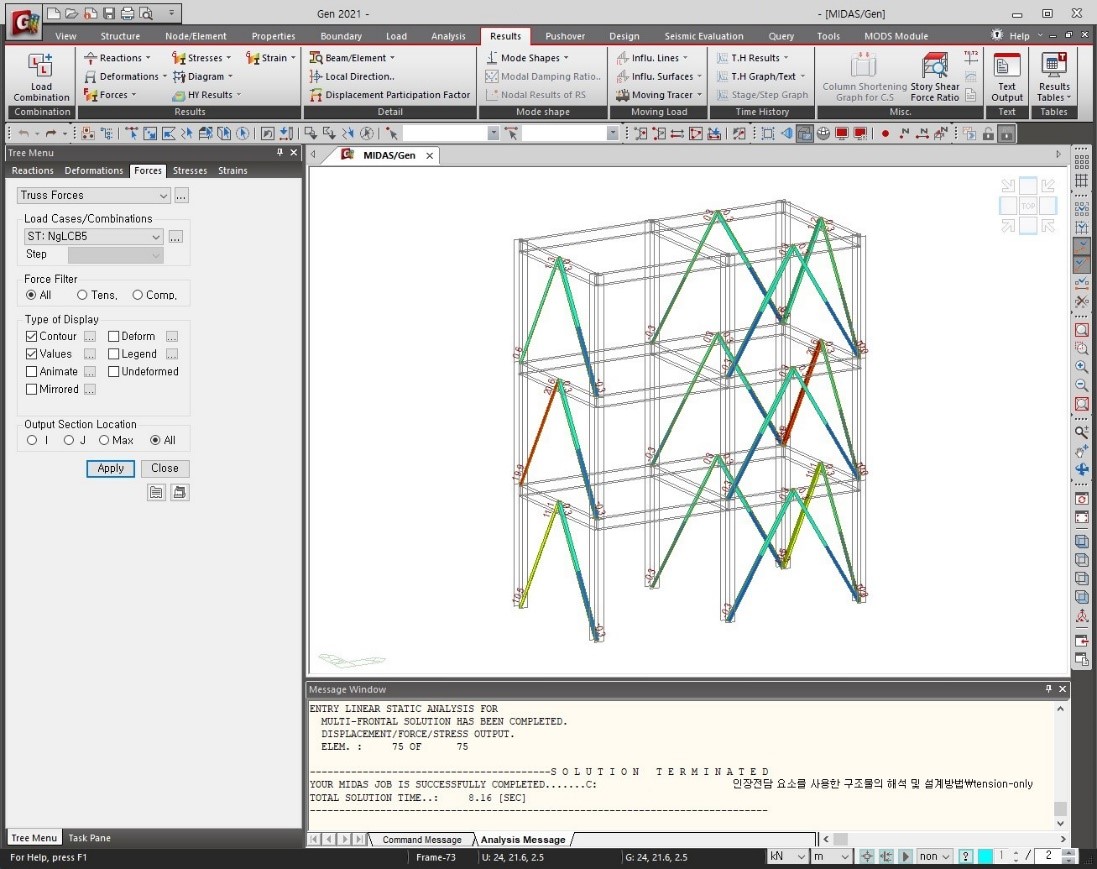Image resolution: width=1097 pixels, height=869 pixels.
Task: Open the Stresses tab in Tree Menu
Action: point(190,171)
